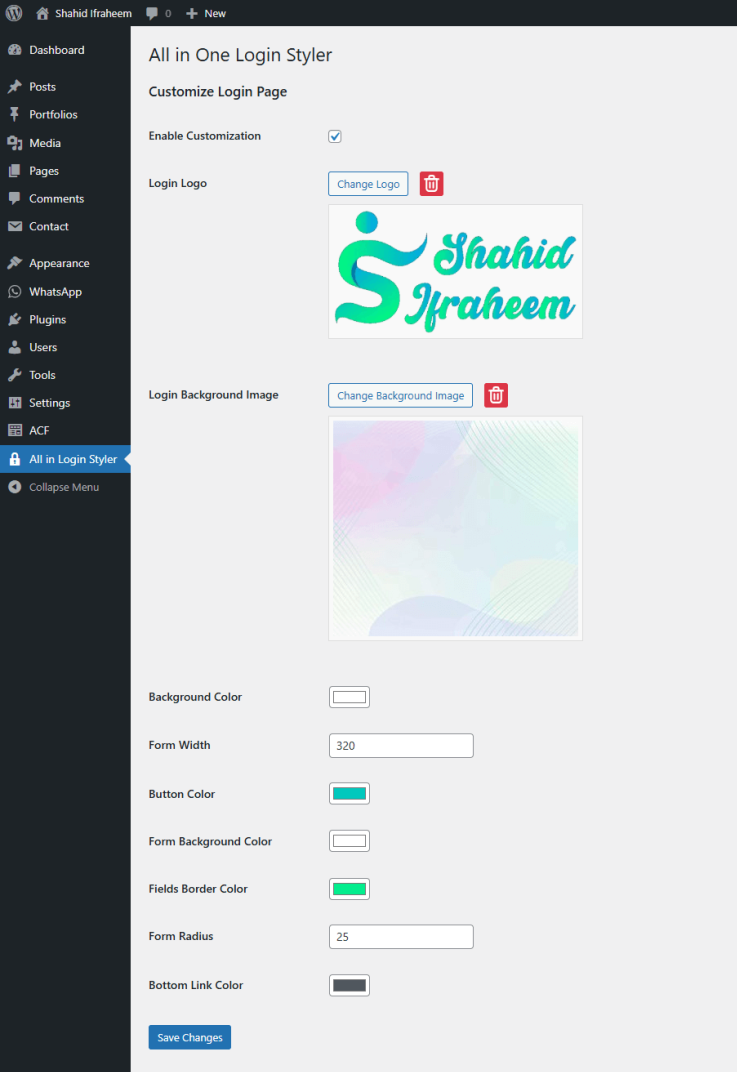This screenshot has height=1072, width=737.
Task: Click Change Background Image button
Action: coord(400,395)
